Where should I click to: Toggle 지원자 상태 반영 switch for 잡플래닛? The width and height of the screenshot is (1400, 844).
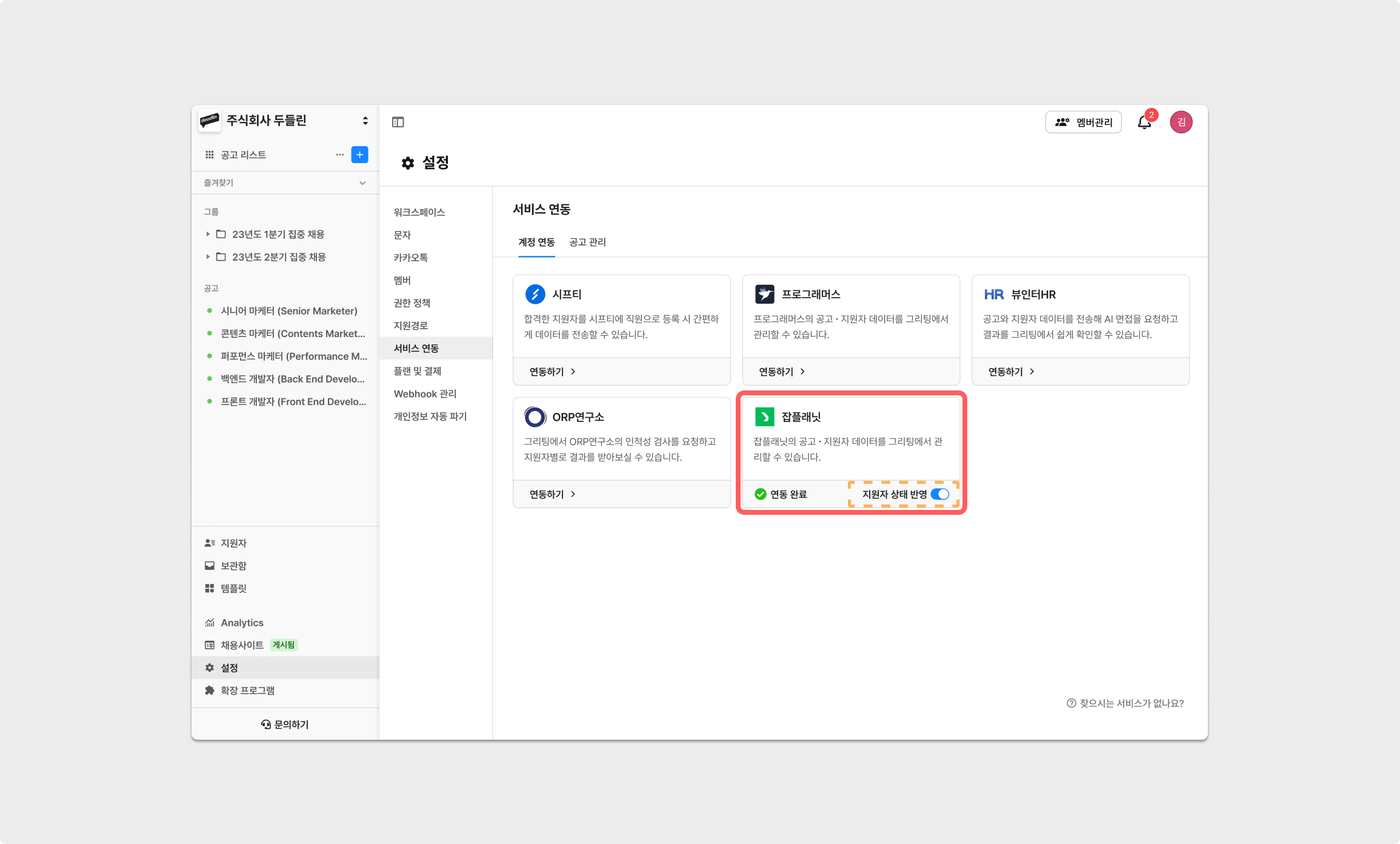coord(940,494)
